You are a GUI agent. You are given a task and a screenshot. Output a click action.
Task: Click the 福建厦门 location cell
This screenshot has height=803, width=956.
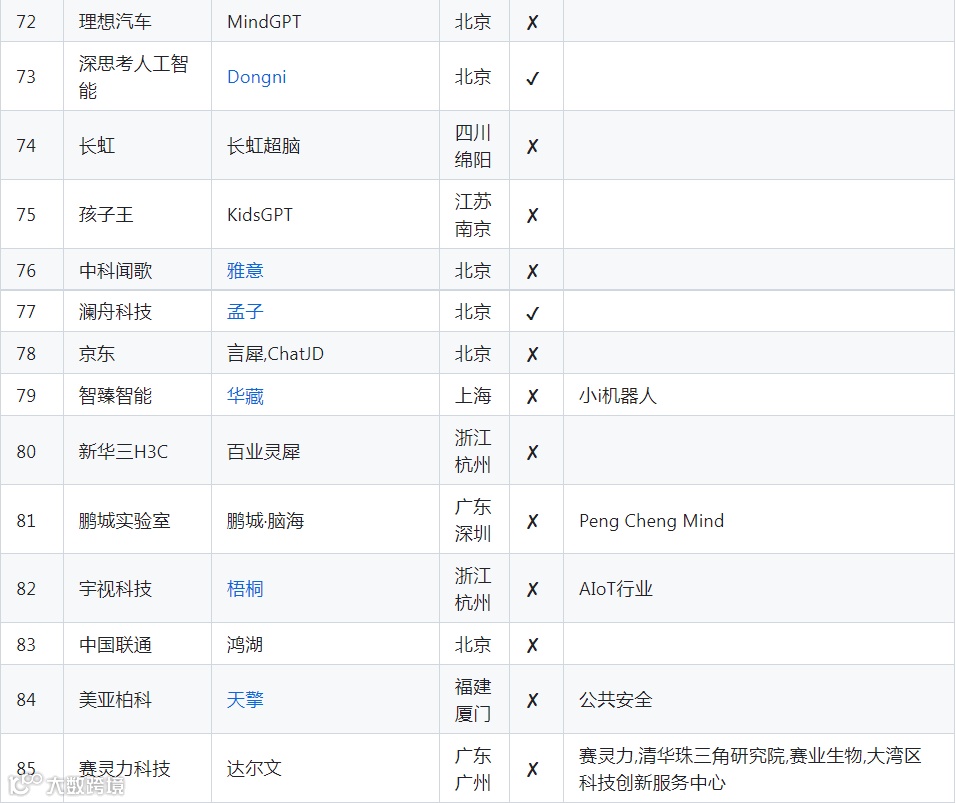coord(474,699)
